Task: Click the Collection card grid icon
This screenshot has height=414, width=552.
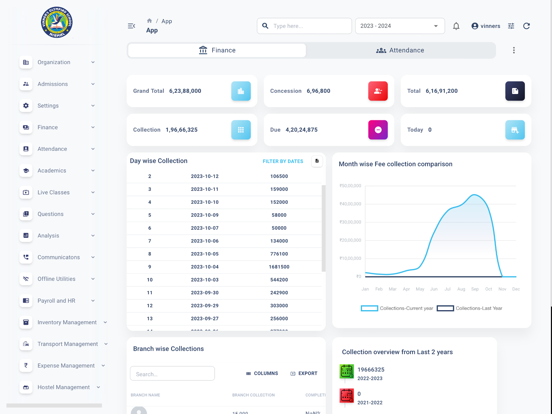Action: 241,130
